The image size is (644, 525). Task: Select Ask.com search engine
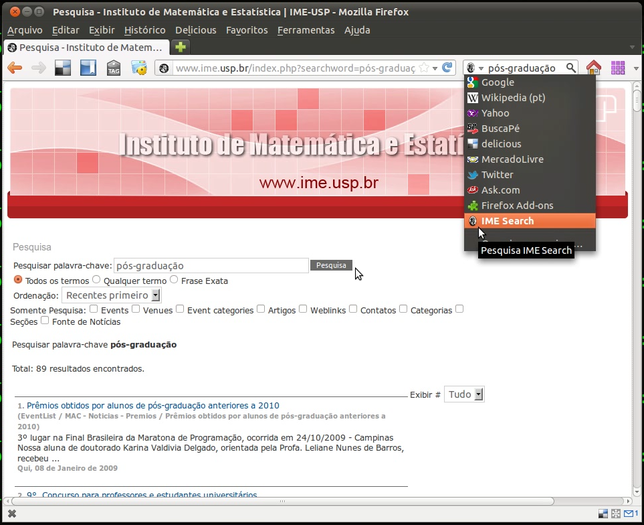[x=530, y=190]
